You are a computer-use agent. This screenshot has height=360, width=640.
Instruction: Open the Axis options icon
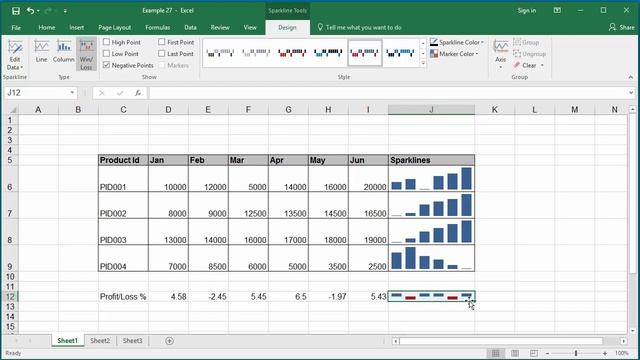tap(500, 54)
